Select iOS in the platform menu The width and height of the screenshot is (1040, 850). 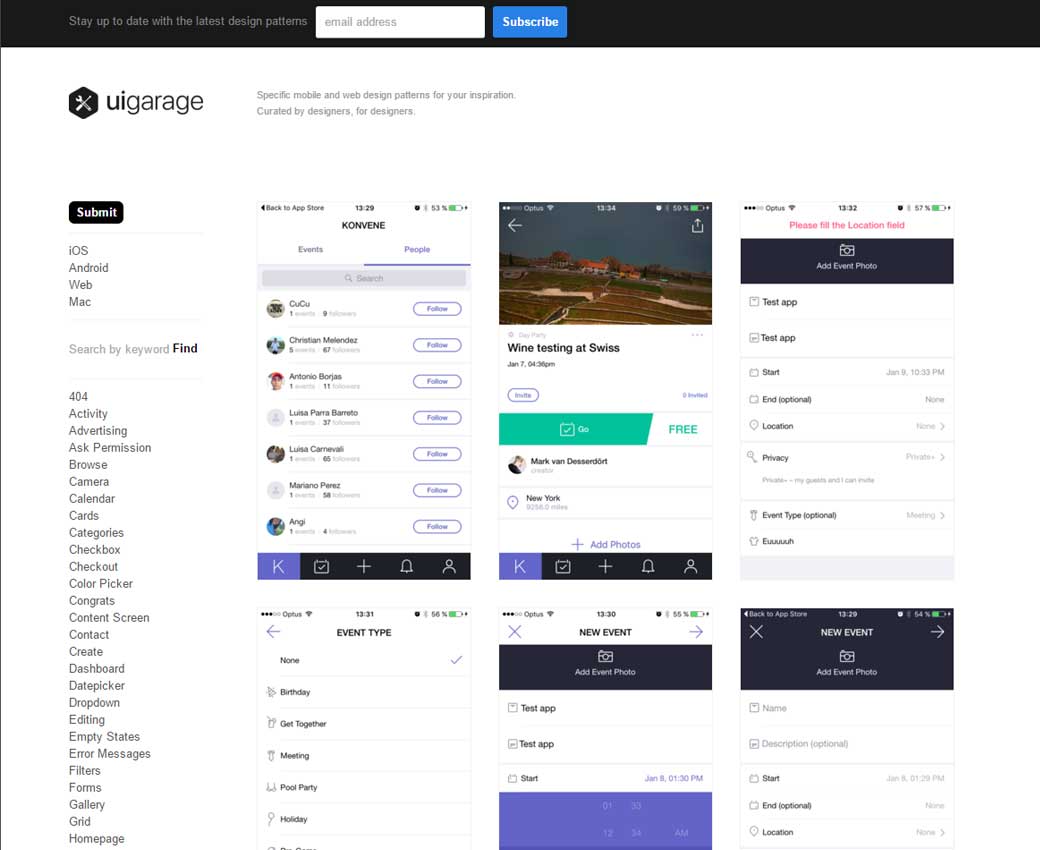coord(78,251)
